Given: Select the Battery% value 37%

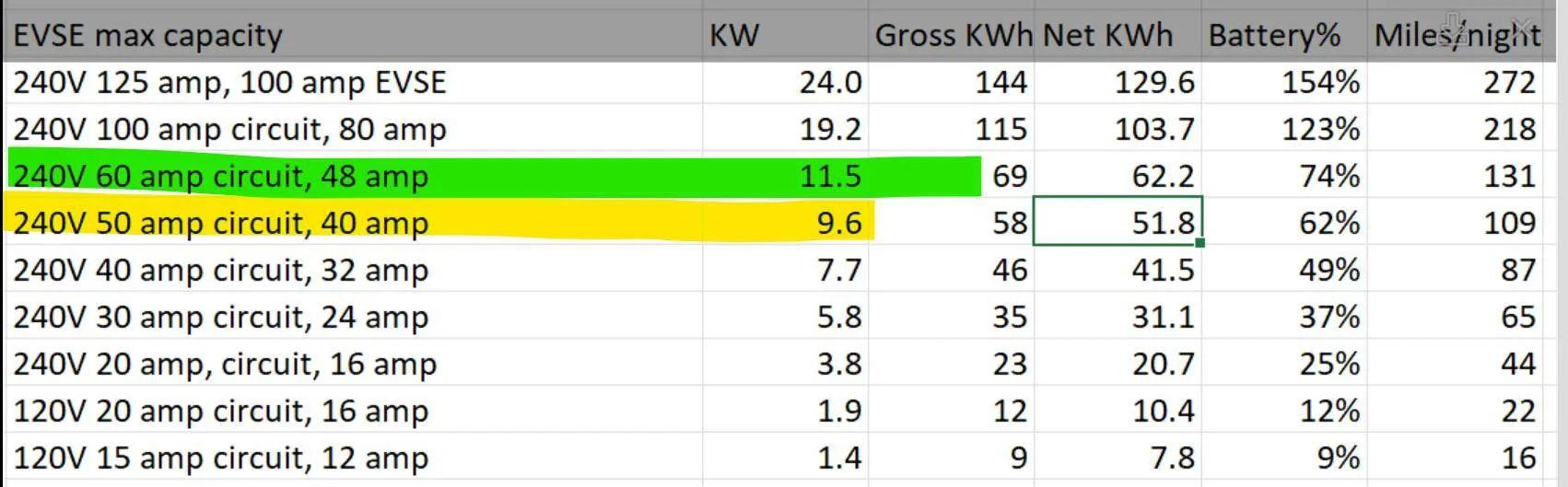Looking at the screenshot, I should (1330, 318).
